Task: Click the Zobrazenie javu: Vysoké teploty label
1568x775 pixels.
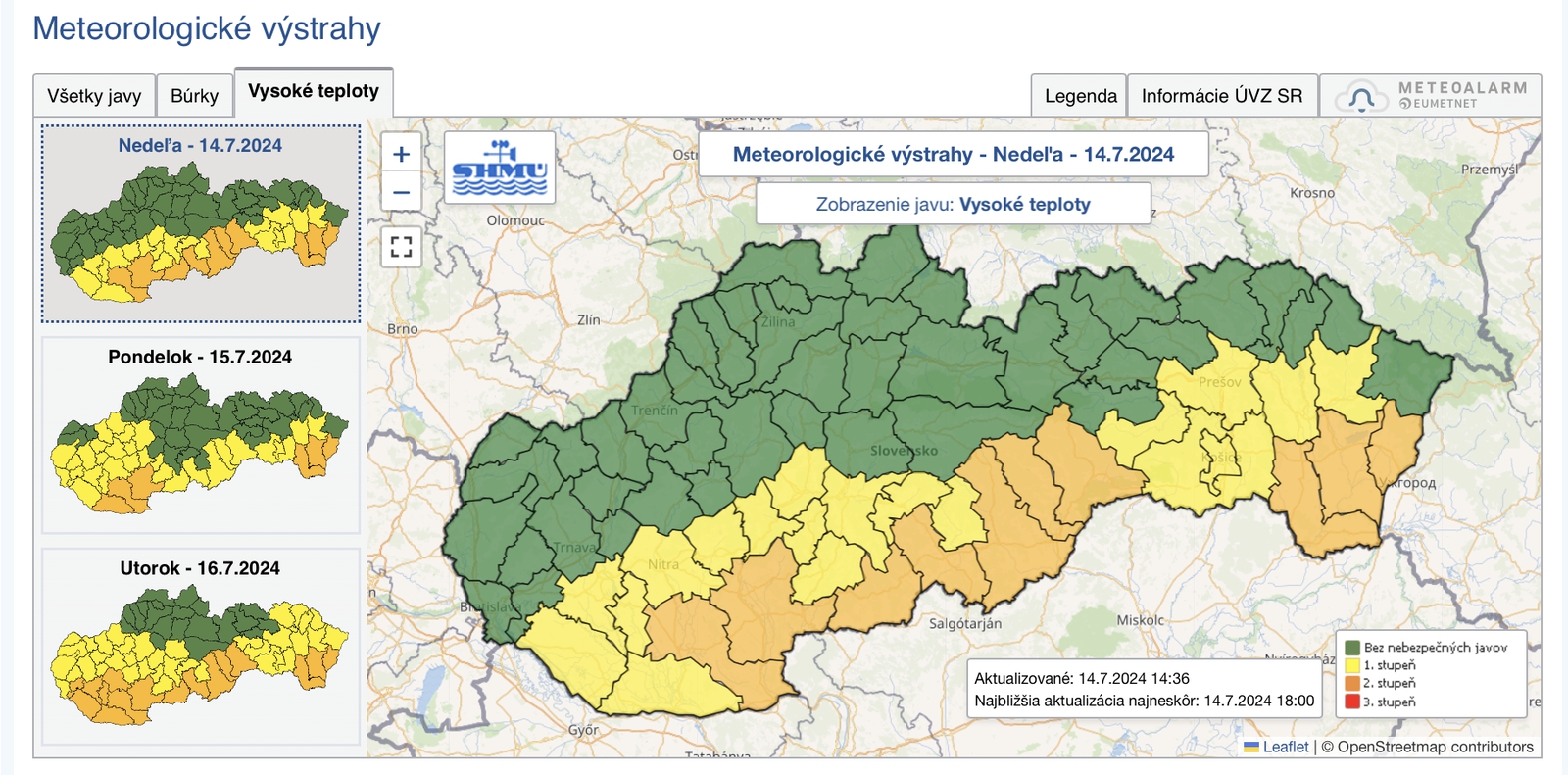Action: (x=953, y=204)
